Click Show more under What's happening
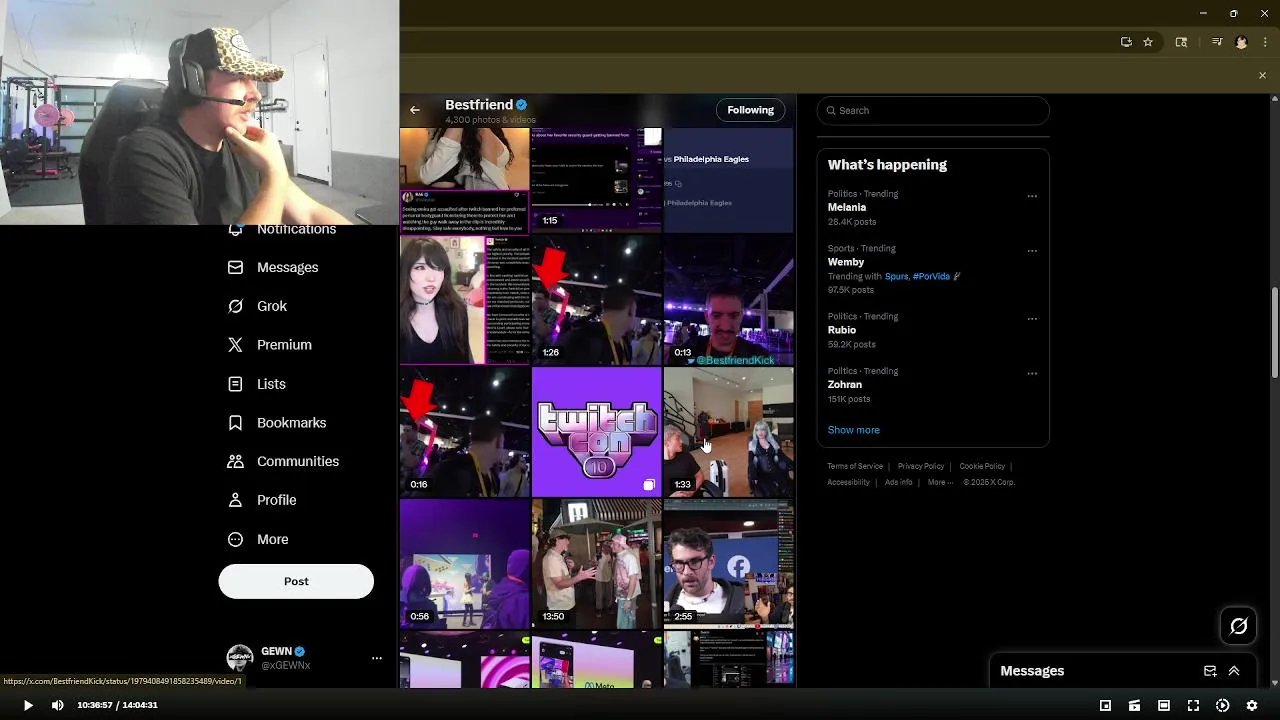 tap(853, 430)
